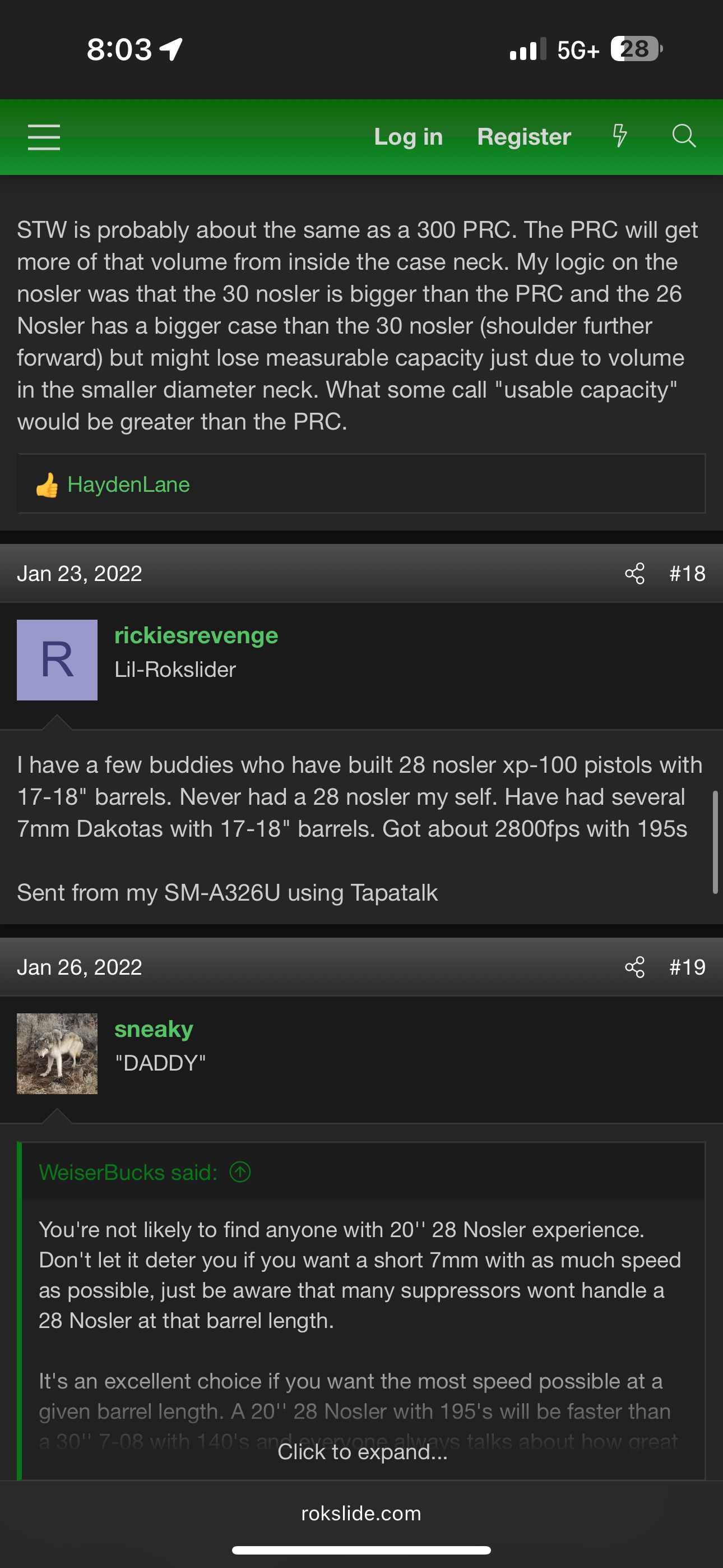This screenshot has width=723, height=1568.
Task: View HaydenLane's profile from likes
Action: click(128, 485)
